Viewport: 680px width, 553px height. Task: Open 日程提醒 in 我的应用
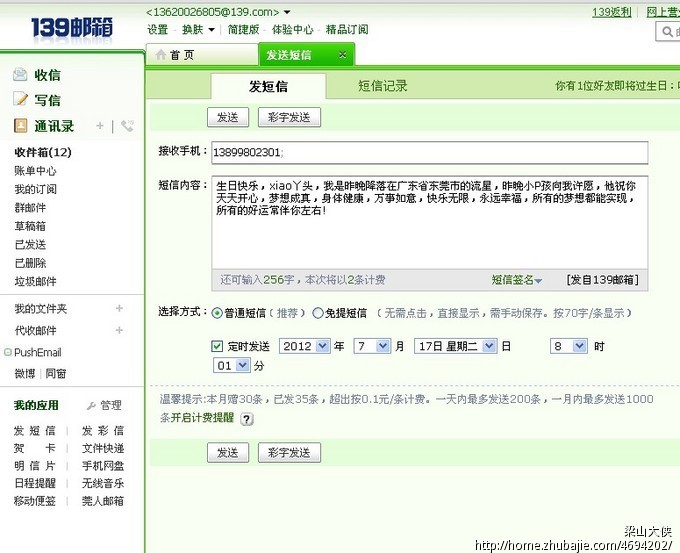tap(34, 483)
